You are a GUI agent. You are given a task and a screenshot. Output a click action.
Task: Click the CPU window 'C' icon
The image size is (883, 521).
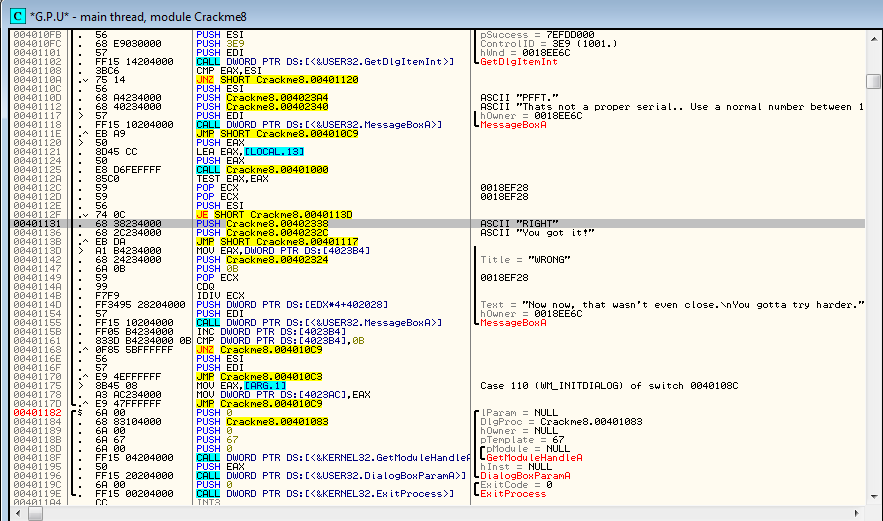(x=17, y=16)
